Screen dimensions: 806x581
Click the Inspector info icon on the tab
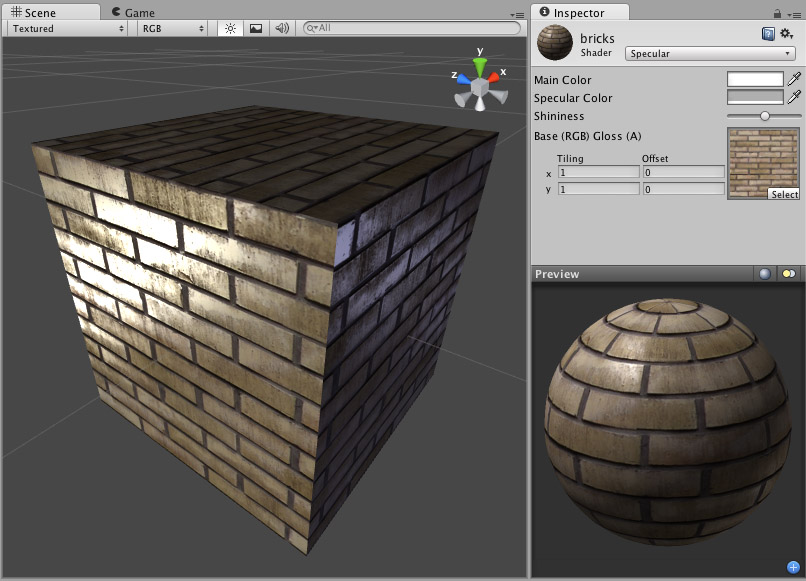point(544,13)
